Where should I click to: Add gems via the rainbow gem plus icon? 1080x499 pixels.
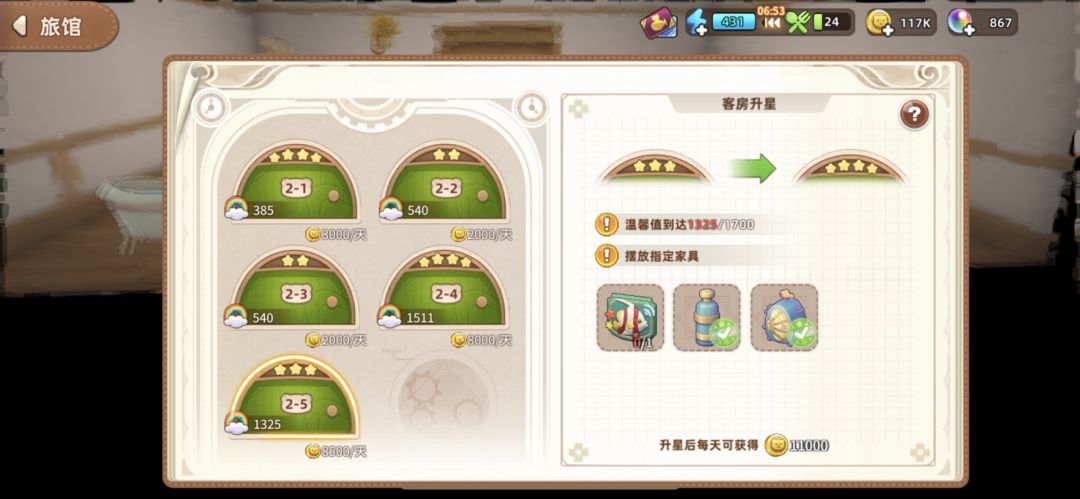[960, 23]
